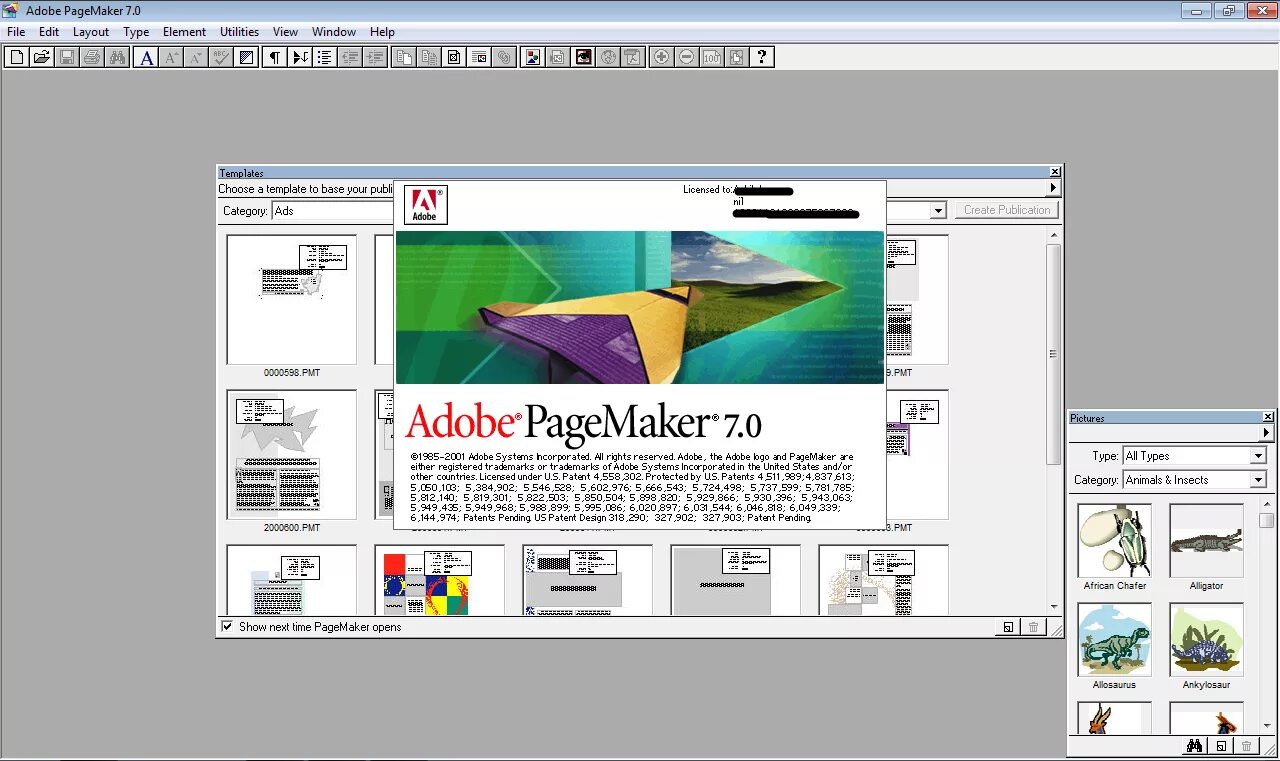Open the Category dropdown showing 'Animals & Insects'
Screen dimensions: 1280x761
point(1260,479)
